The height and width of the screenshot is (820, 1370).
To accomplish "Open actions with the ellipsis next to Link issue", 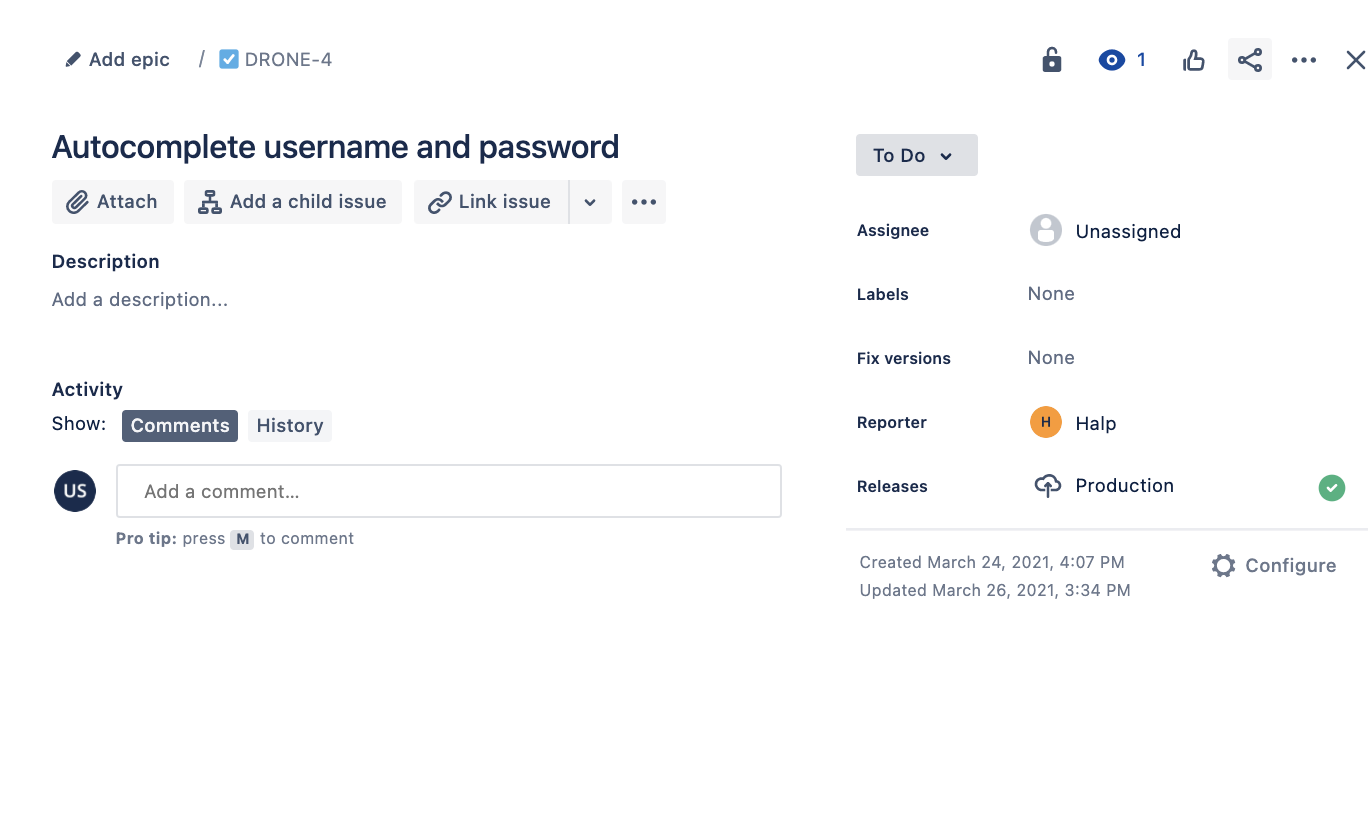I will tap(643, 201).
